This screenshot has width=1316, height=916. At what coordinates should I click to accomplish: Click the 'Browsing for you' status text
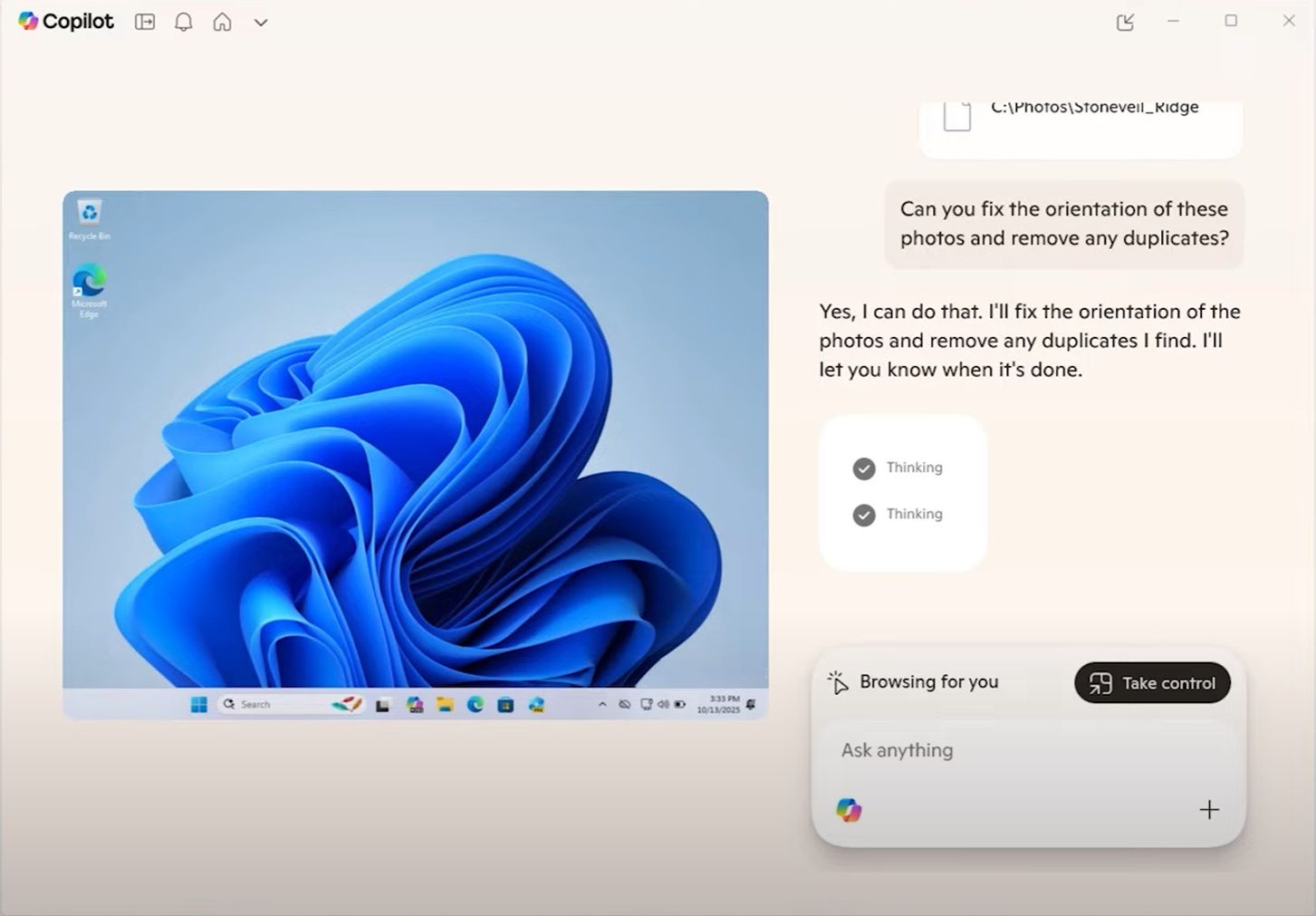[x=929, y=682]
